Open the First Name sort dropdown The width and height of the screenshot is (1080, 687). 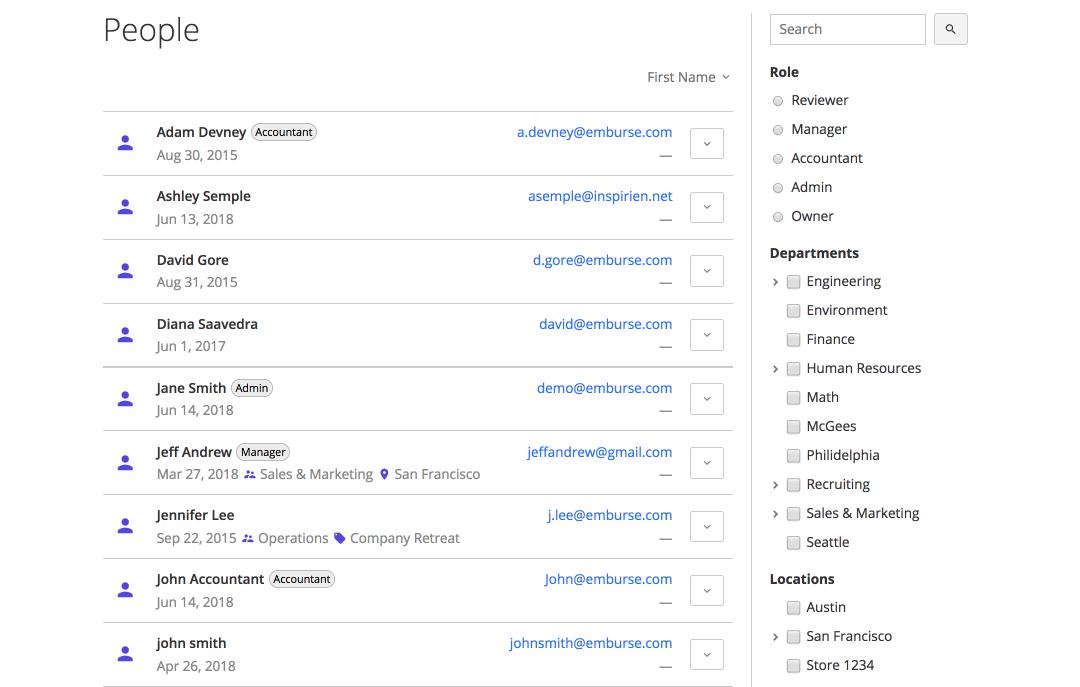tap(688, 77)
